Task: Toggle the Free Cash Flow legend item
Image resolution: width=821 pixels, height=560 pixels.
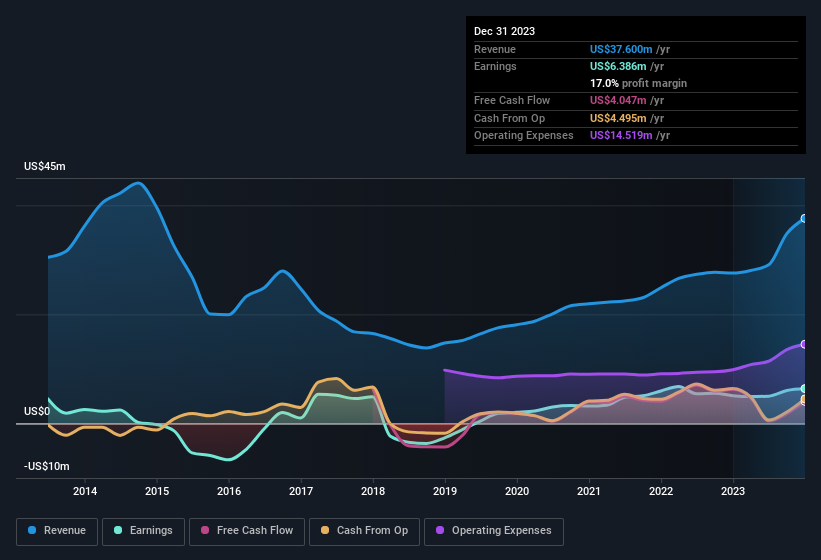Action: click(249, 531)
